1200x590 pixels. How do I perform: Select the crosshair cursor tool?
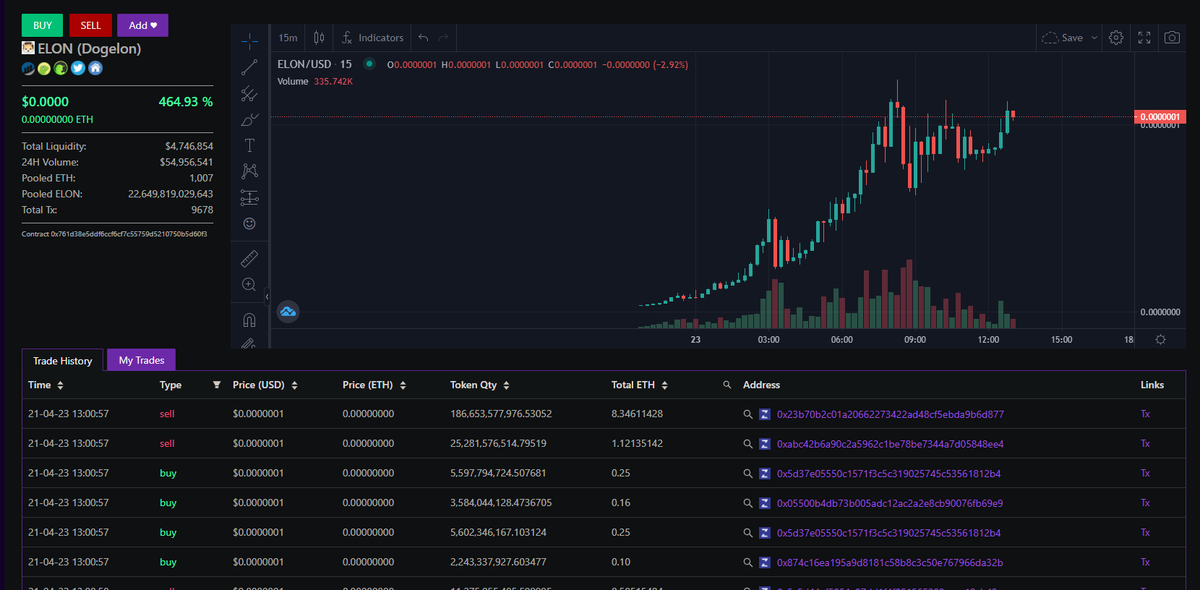[x=249, y=41]
